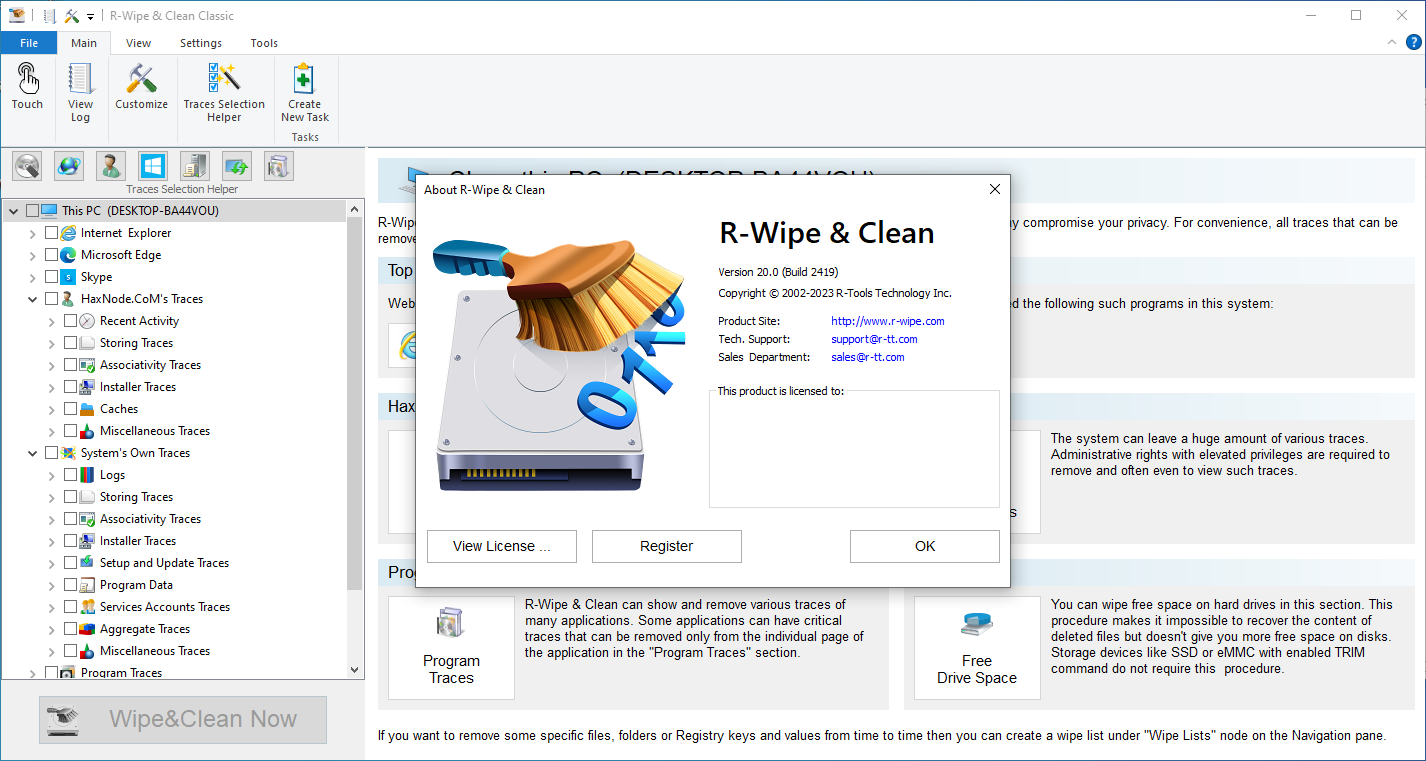This screenshot has height=761, width=1426.
Task: Launch Traces Selection Helper from ribbon
Action: tap(224, 92)
